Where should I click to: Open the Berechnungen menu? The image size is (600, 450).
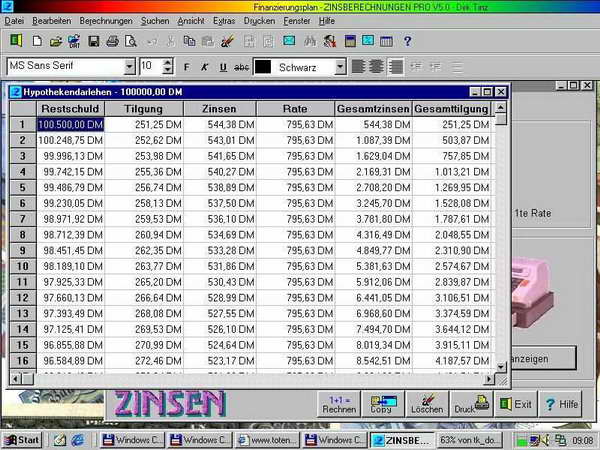click(105, 20)
